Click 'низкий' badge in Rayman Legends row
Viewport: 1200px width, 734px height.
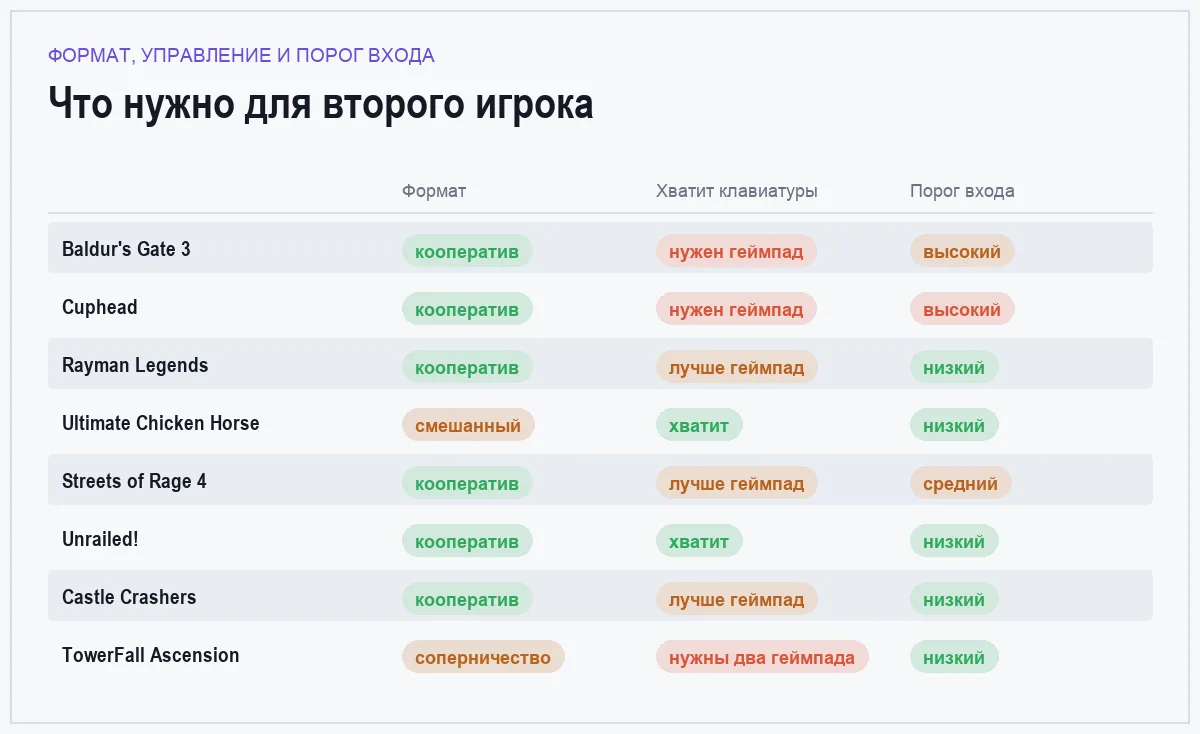954,367
